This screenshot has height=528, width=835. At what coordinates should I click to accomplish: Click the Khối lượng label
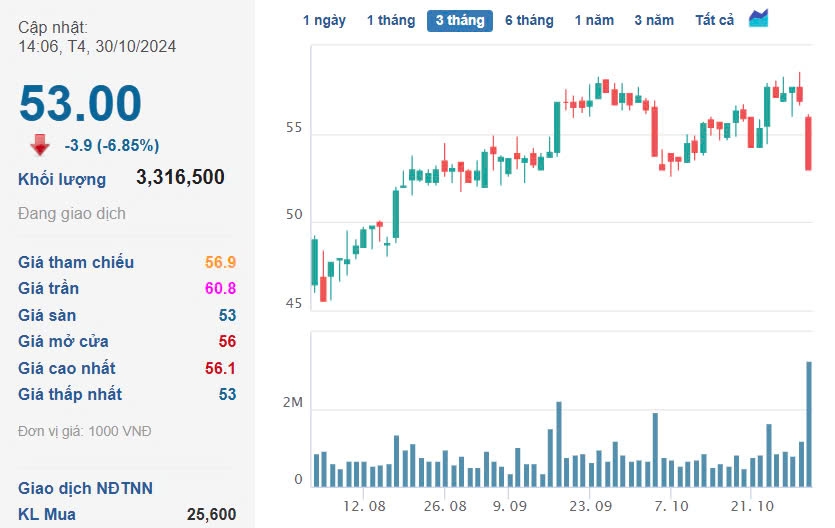click(62, 179)
